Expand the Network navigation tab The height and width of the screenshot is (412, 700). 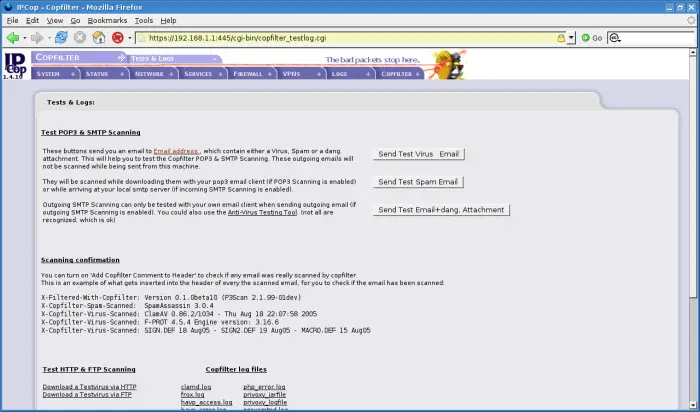click(x=154, y=74)
